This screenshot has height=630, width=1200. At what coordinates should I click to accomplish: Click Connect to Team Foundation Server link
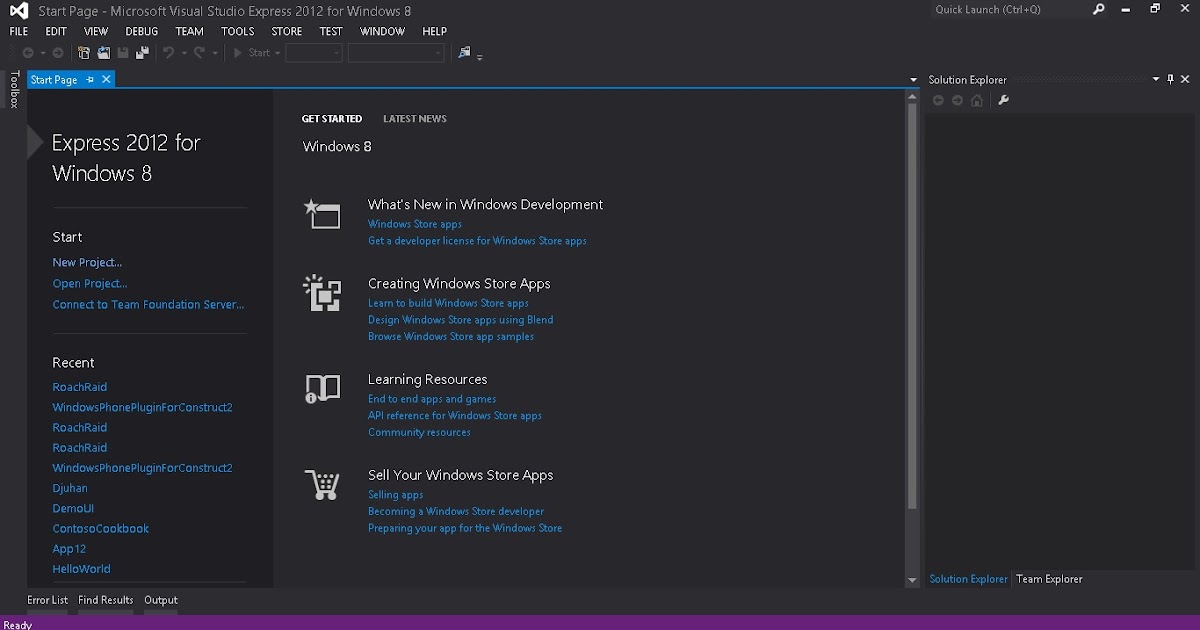coord(148,304)
